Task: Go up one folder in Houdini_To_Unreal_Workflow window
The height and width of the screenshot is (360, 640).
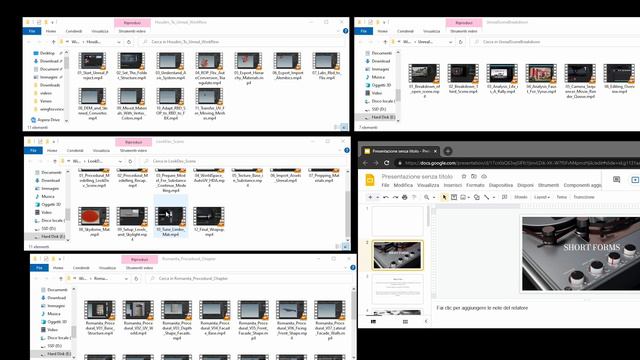Action: coord(53,42)
